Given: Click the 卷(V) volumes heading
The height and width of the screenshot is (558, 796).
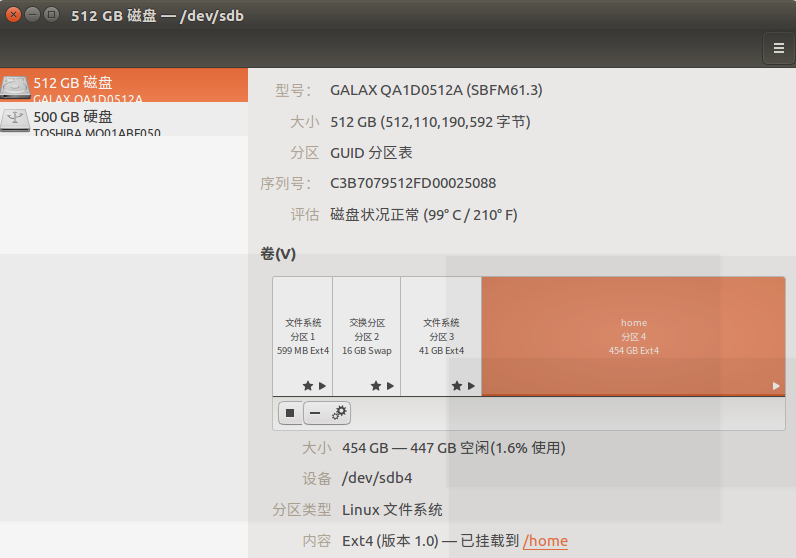Looking at the screenshot, I should point(278,254).
